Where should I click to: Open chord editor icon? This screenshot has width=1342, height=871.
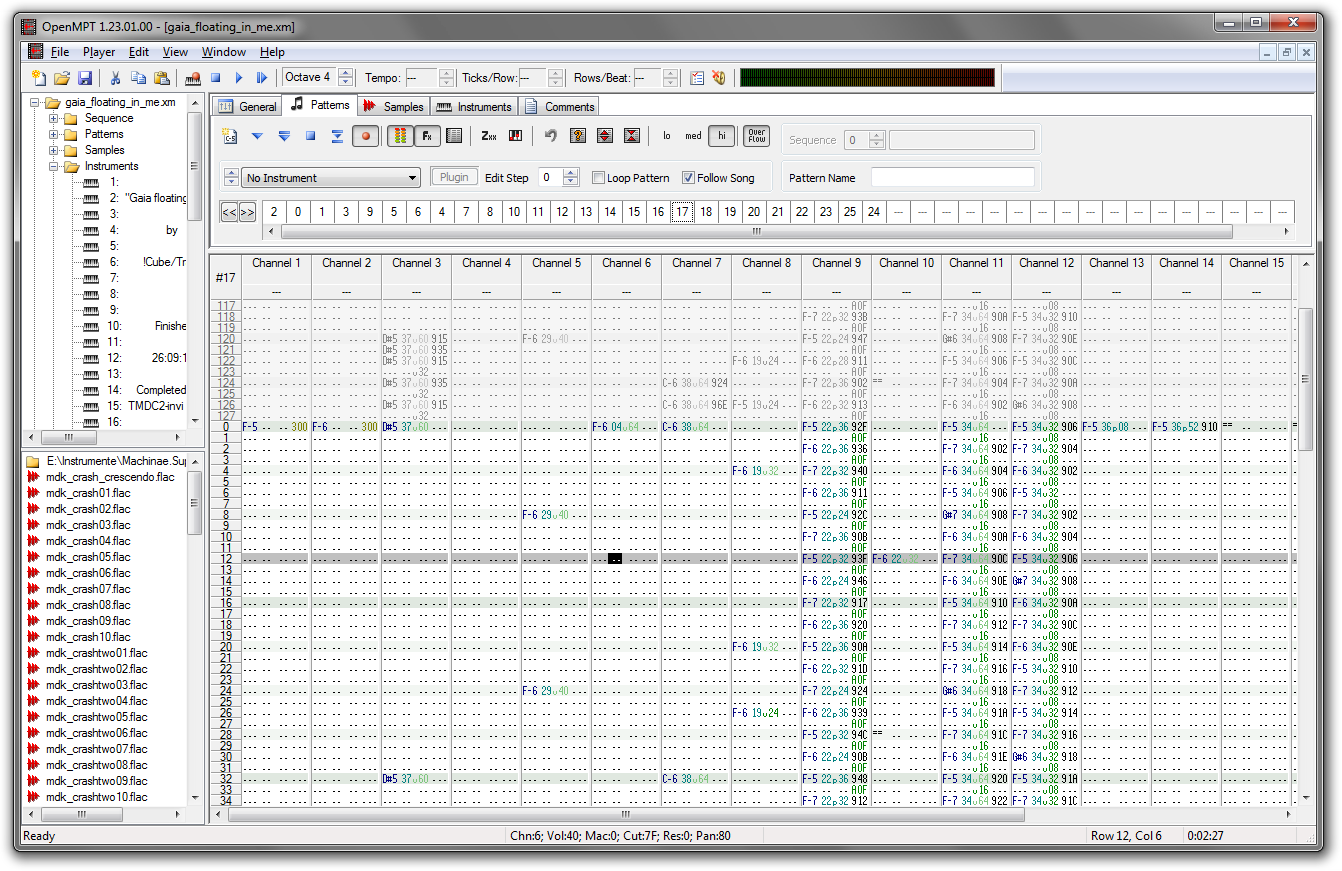516,136
